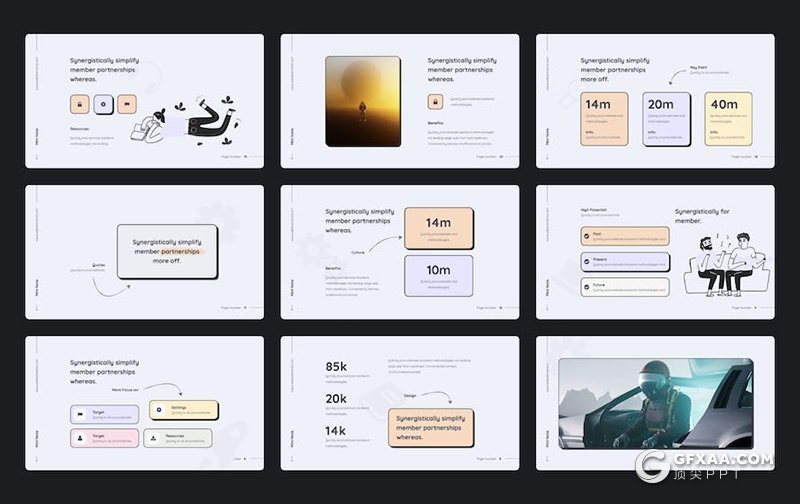
Task: Click the 40m yellow stat card
Action: click(x=727, y=118)
